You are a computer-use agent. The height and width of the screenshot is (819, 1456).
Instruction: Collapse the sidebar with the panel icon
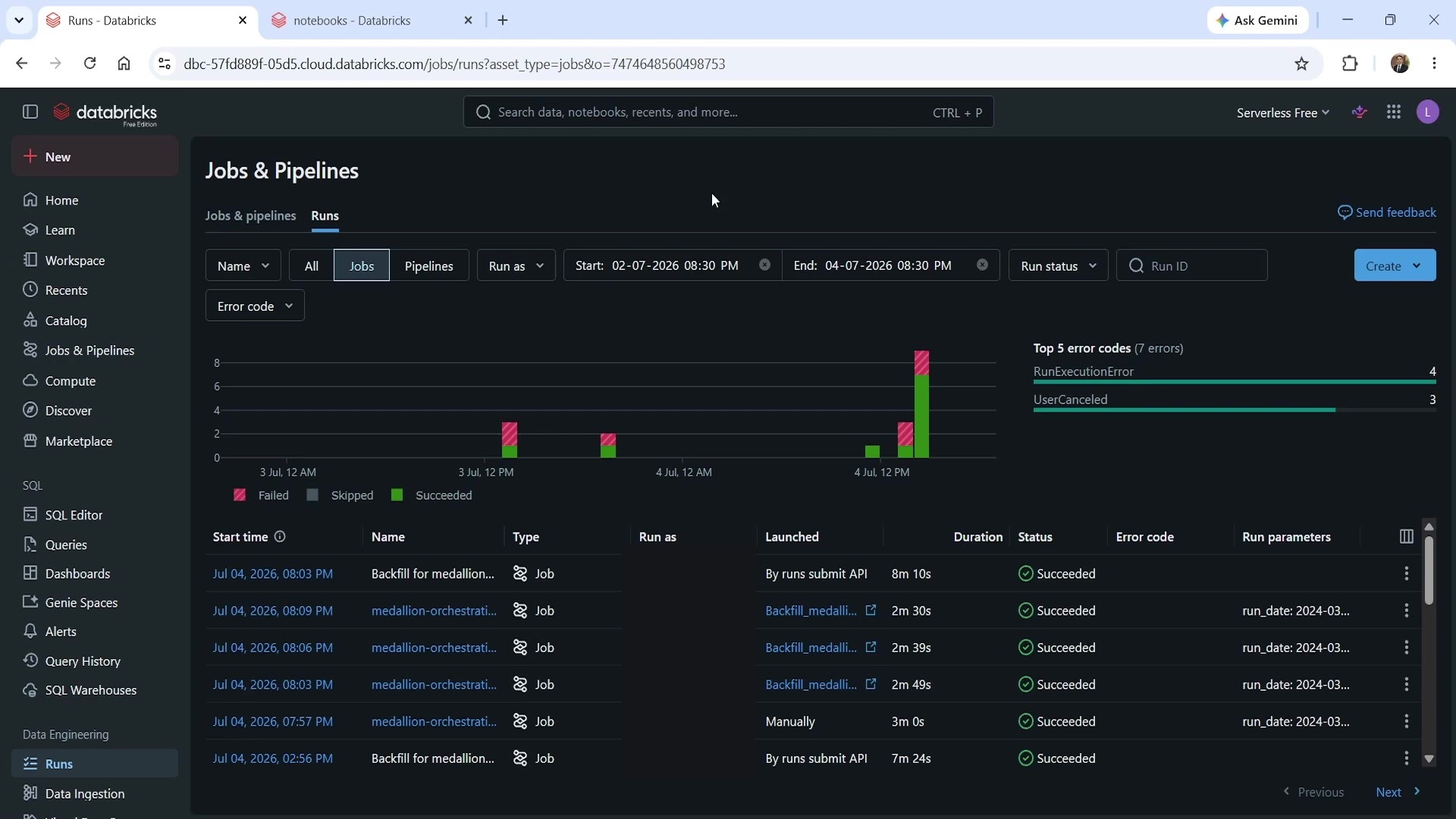tap(30, 112)
